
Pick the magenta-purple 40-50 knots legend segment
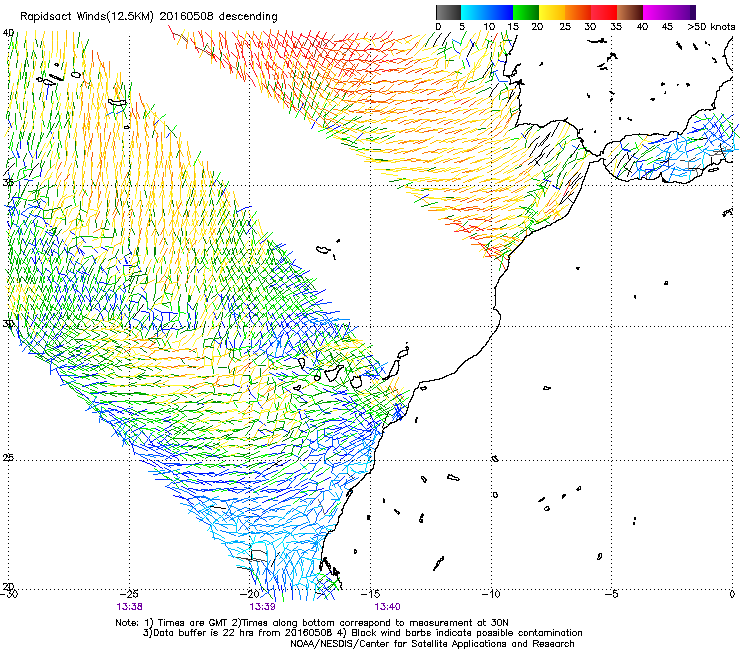(x=669, y=12)
